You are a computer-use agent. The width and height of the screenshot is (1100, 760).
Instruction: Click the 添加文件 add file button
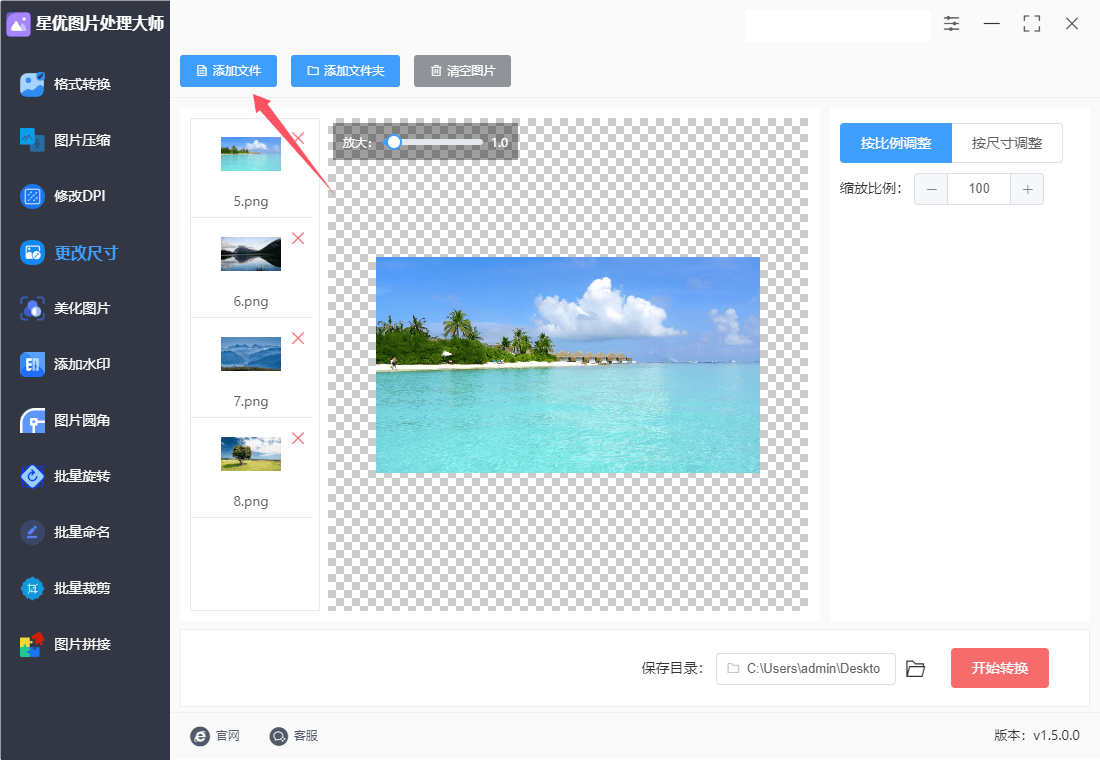tap(229, 71)
